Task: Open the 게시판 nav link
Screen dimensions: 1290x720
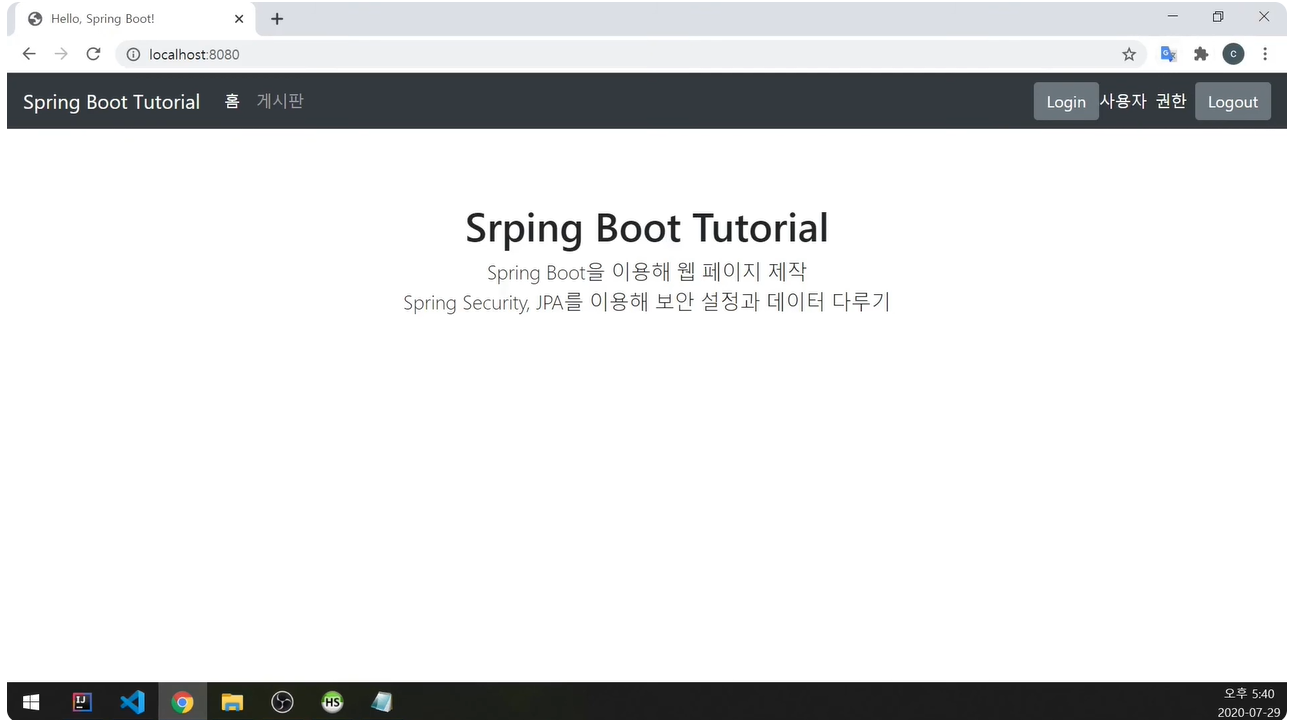Action: click(x=280, y=101)
